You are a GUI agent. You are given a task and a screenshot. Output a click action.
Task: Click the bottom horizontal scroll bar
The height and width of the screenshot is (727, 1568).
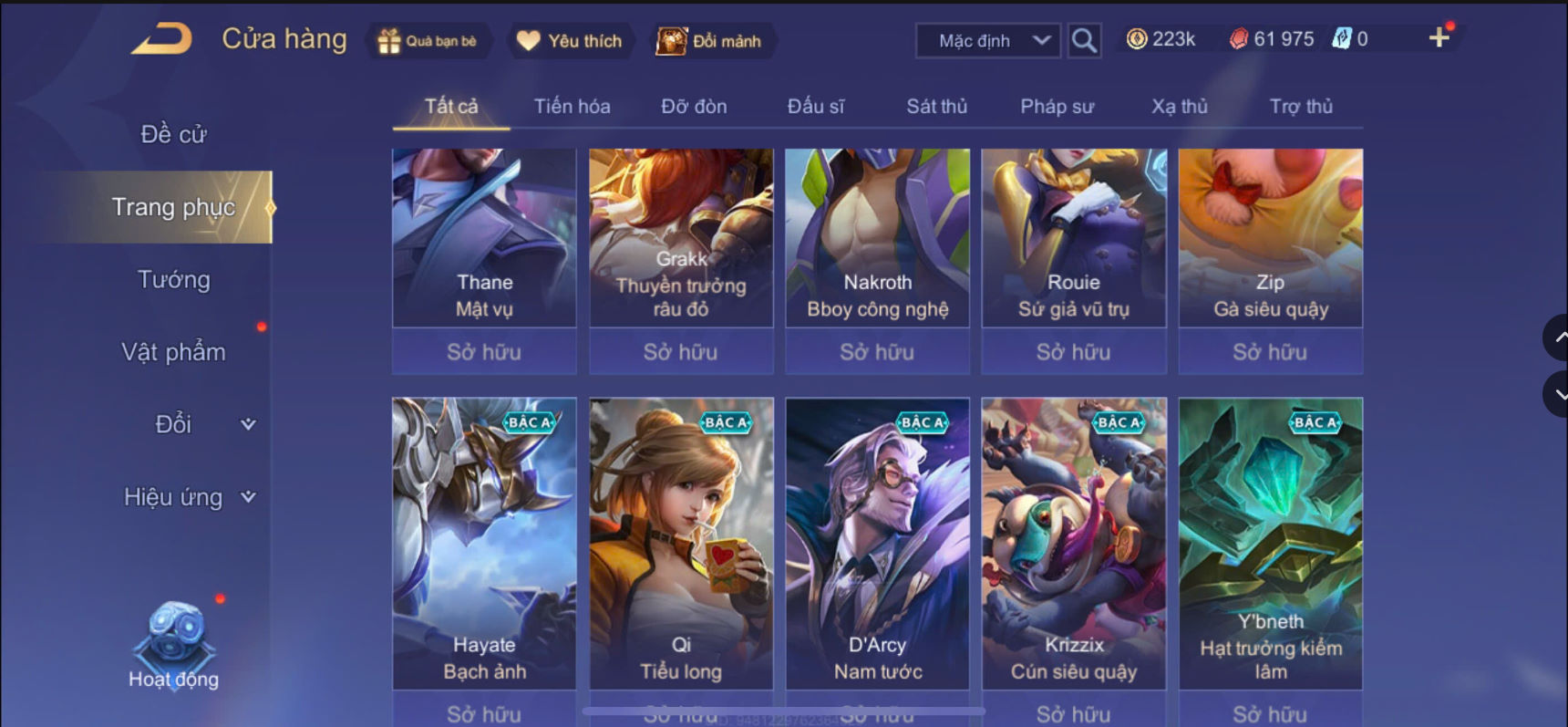pos(783,711)
